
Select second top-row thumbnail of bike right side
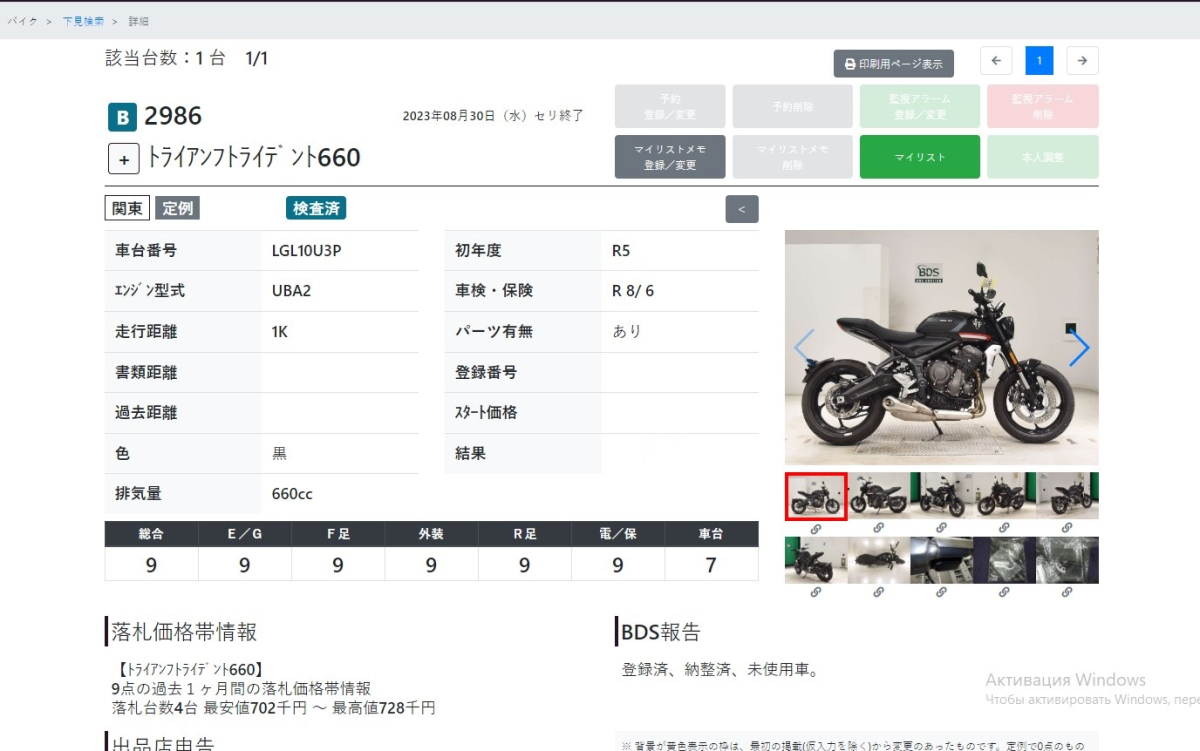[879, 495]
